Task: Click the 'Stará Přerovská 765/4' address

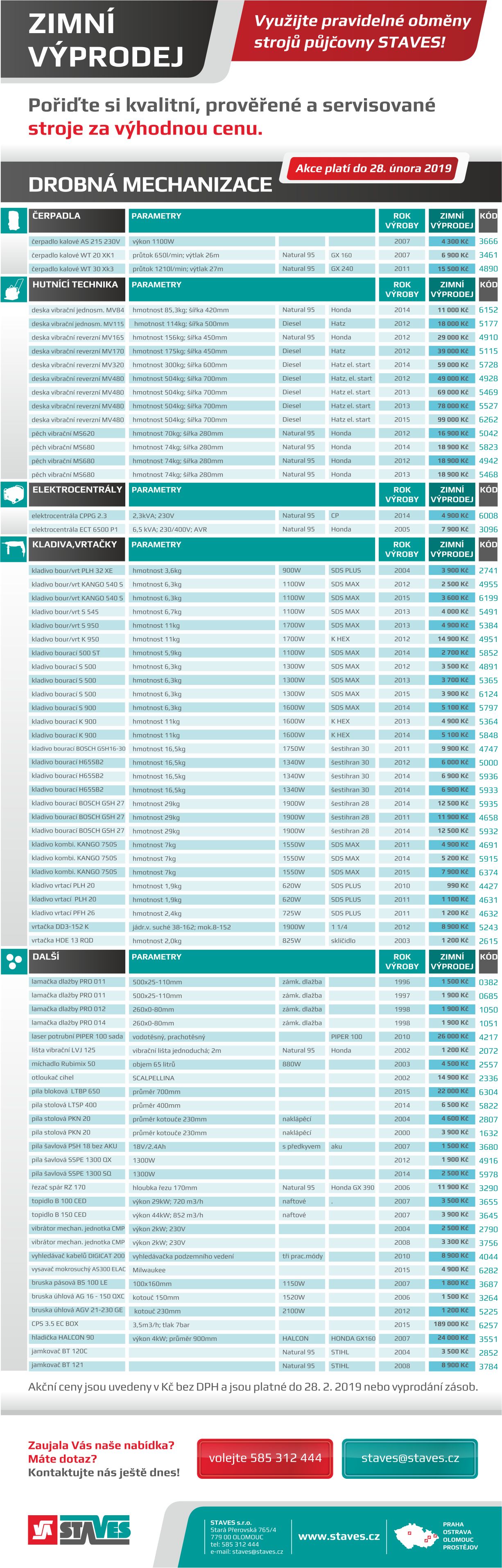Action: [243, 1530]
